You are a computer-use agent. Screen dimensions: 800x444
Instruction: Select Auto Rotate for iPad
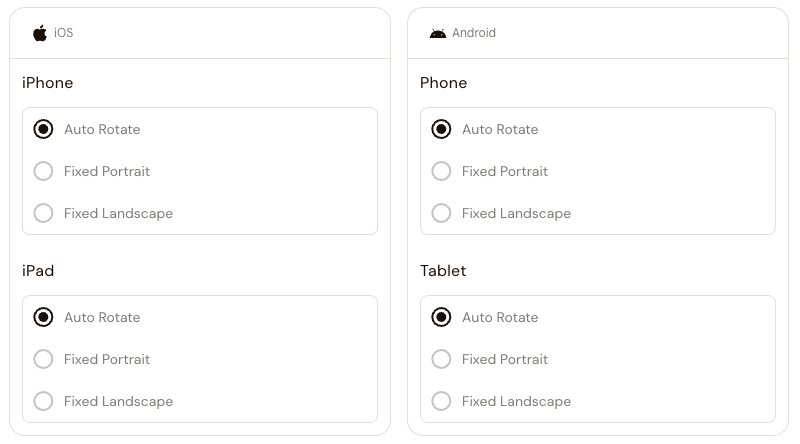43,317
